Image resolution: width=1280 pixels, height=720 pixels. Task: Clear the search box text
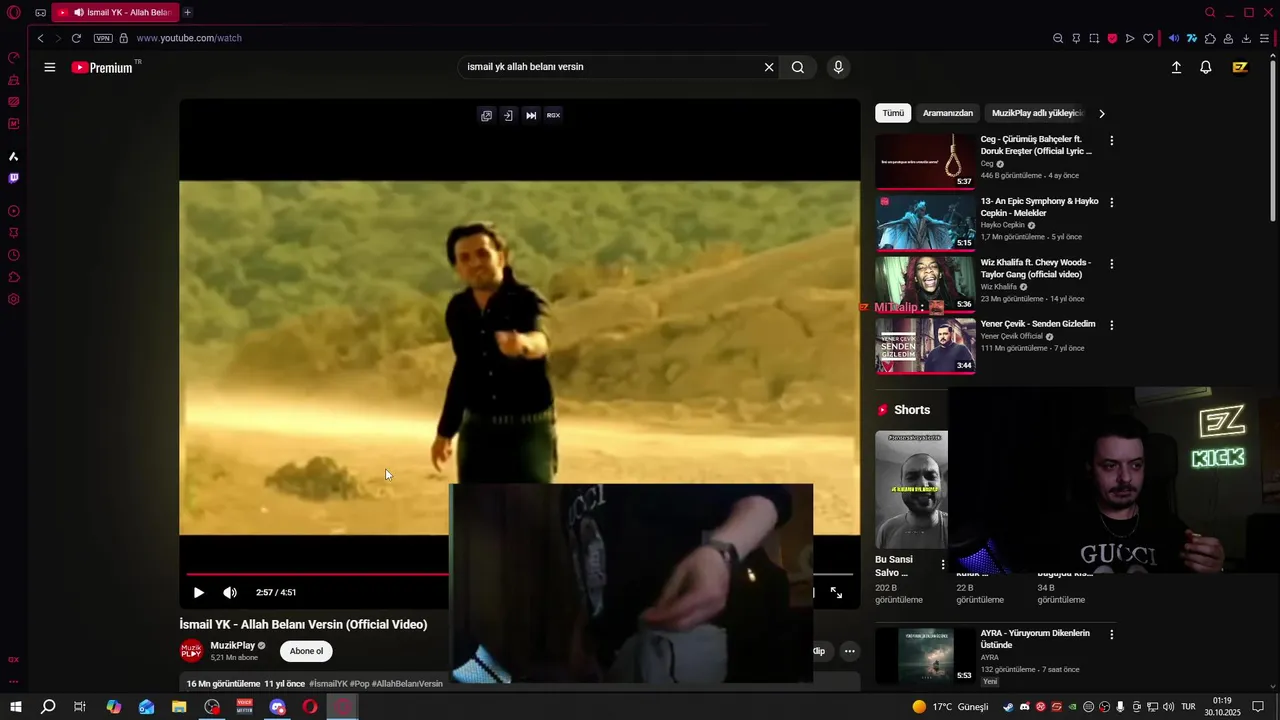coord(769,67)
